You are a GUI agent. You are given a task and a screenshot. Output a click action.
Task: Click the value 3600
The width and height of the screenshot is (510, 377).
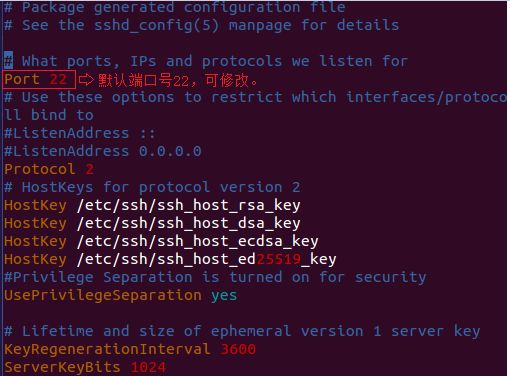pyautogui.click(x=238, y=349)
